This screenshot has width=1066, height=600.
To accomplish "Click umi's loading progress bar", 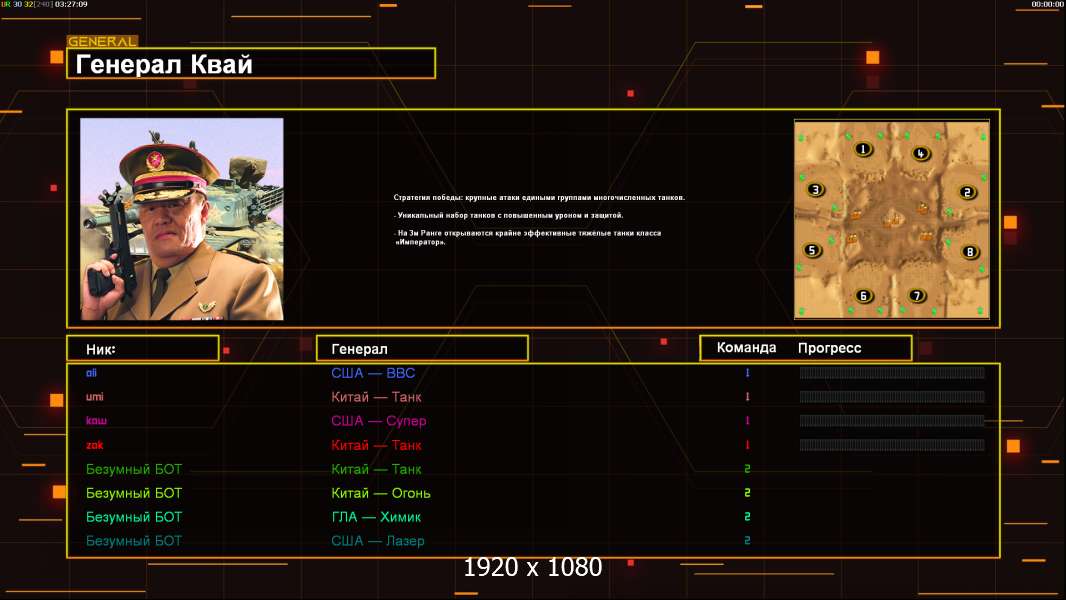I will click(892, 396).
